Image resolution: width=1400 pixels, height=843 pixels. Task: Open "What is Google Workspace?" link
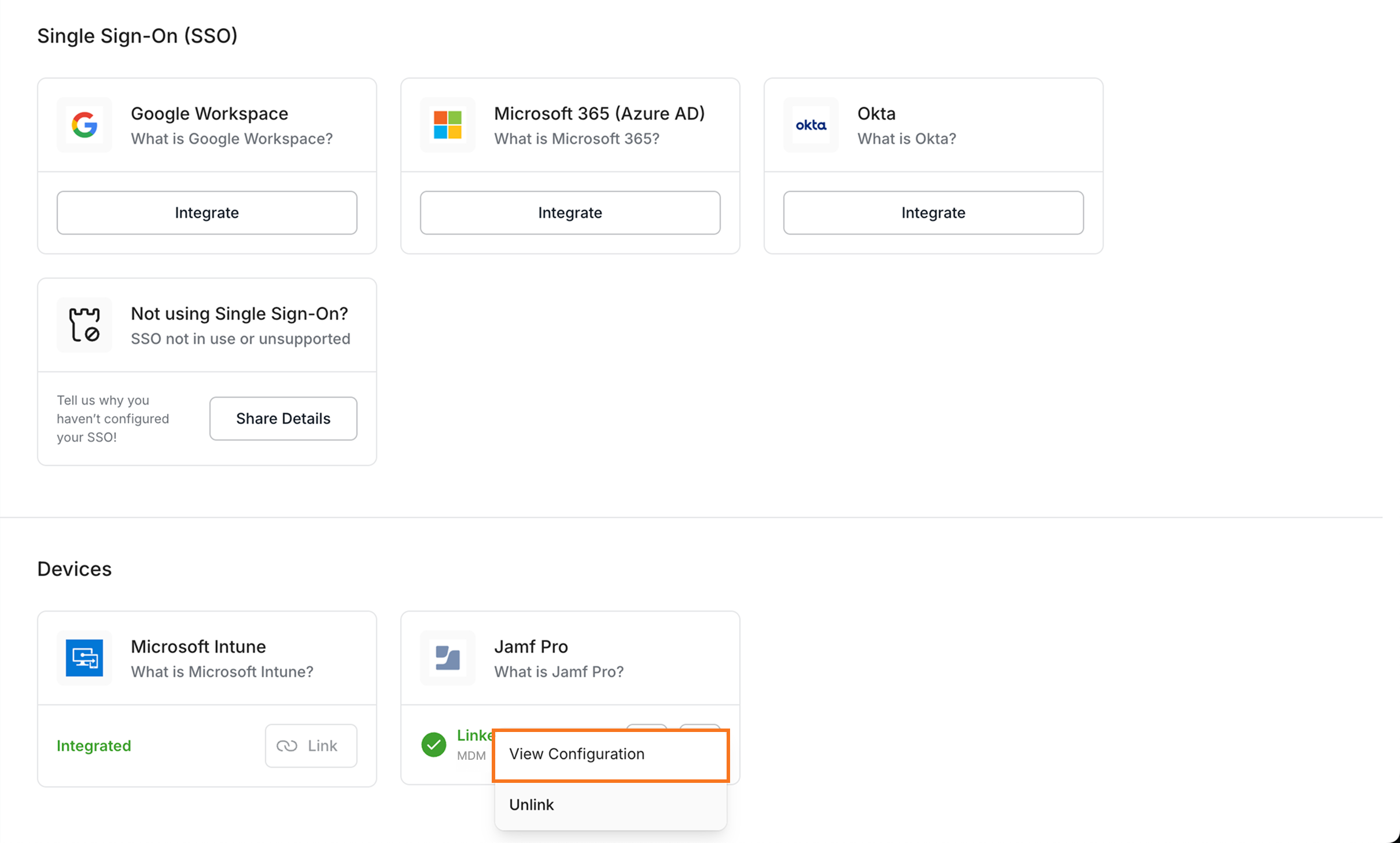click(231, 139)
